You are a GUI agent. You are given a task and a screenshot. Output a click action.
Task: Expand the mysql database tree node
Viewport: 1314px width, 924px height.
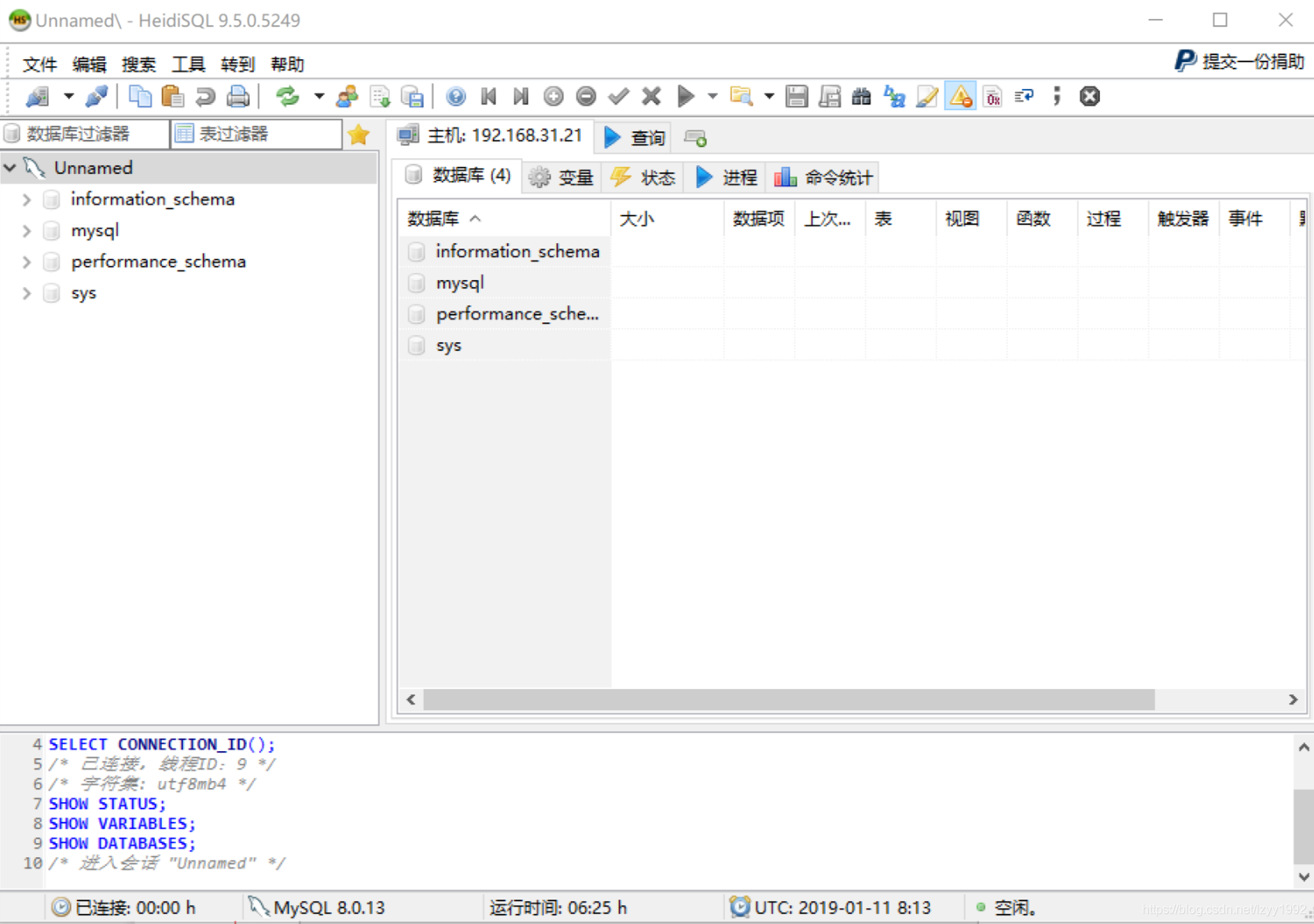tap(27, 231)
